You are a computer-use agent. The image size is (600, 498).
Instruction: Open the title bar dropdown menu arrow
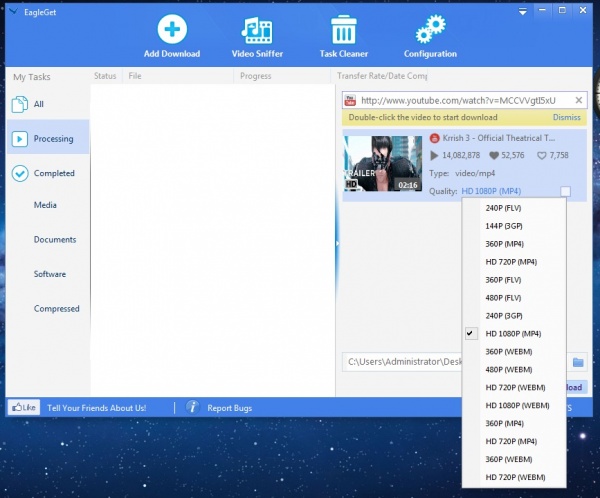[522, 10]
